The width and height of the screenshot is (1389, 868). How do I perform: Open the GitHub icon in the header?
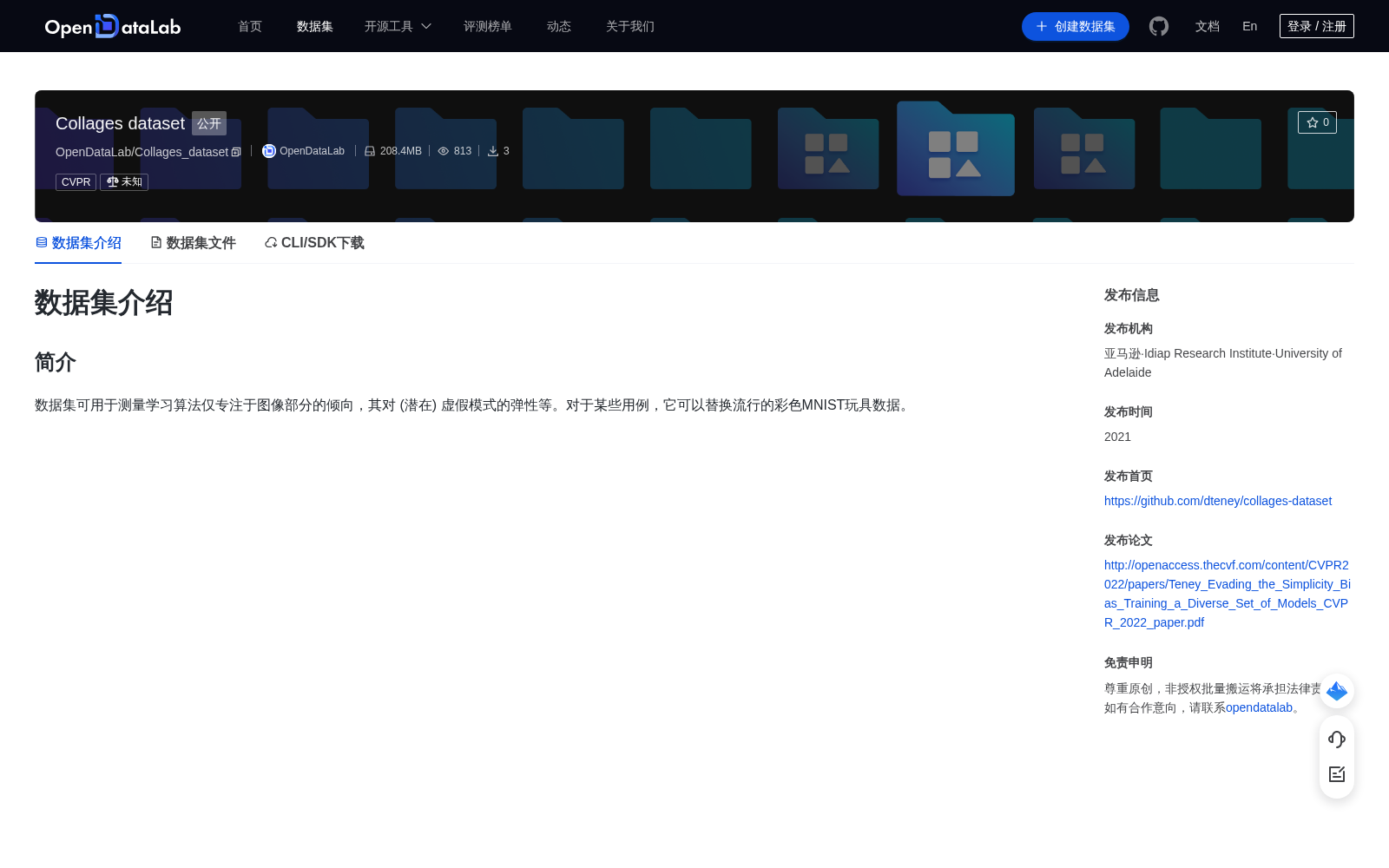click(x=1159, y=26)
